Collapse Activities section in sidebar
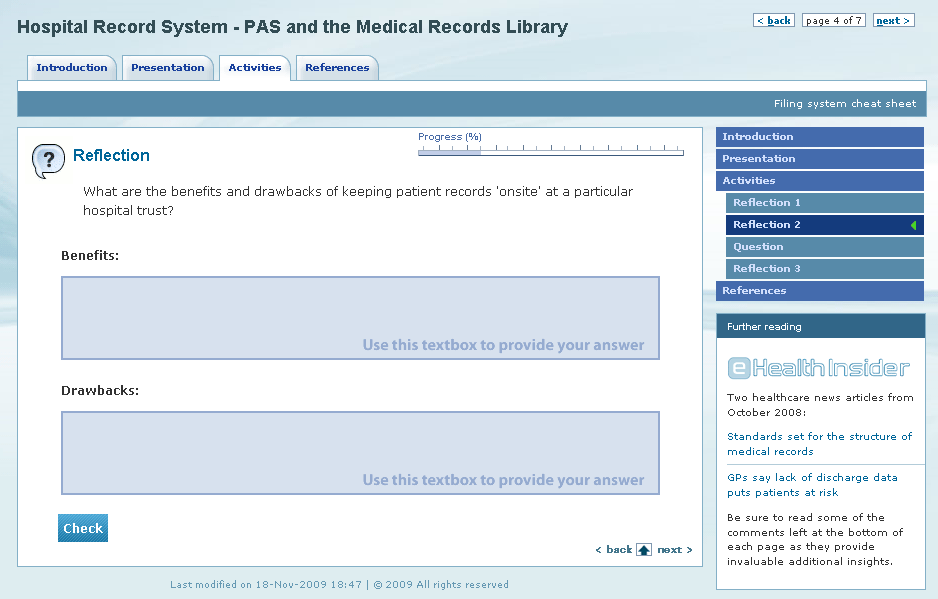The image size is (938, 599). 820,181
